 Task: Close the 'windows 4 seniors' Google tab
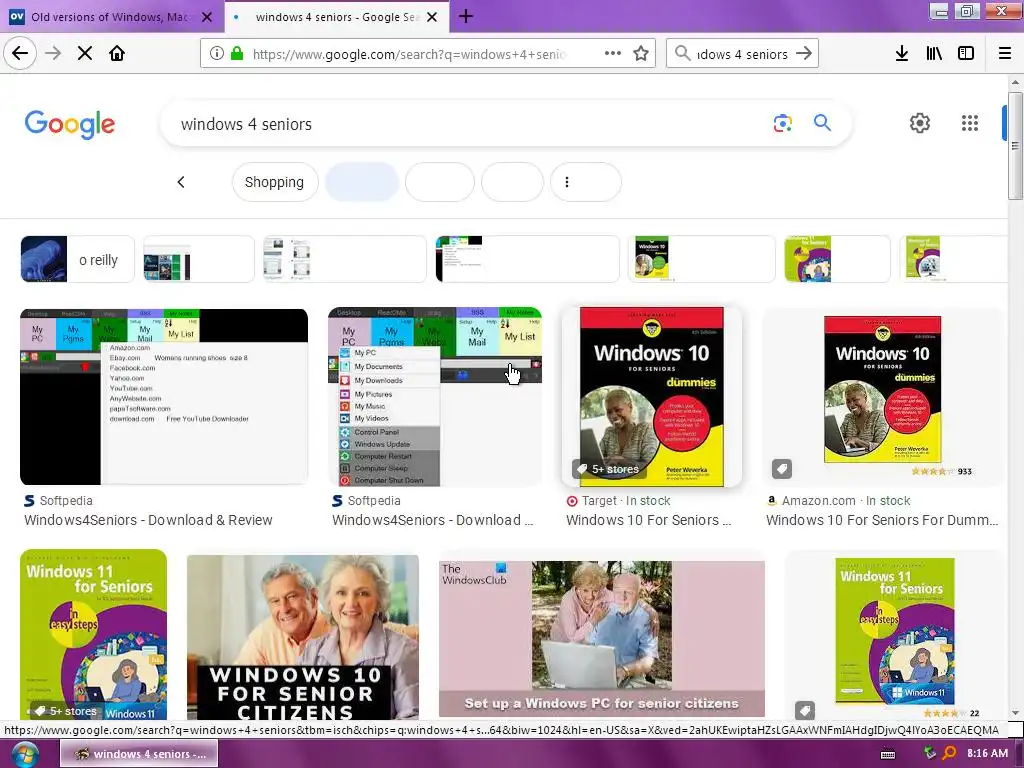point(432,17)
